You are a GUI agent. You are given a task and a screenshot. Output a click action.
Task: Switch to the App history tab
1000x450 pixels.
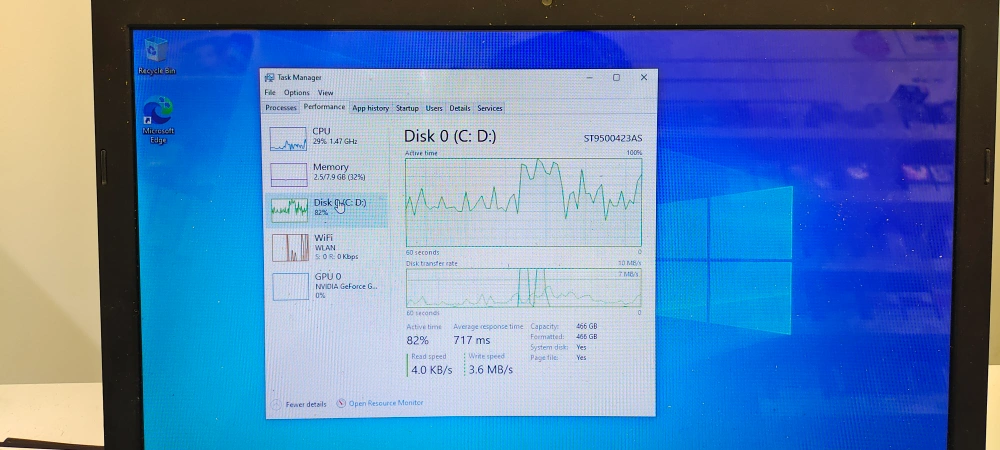pos(370,108)
